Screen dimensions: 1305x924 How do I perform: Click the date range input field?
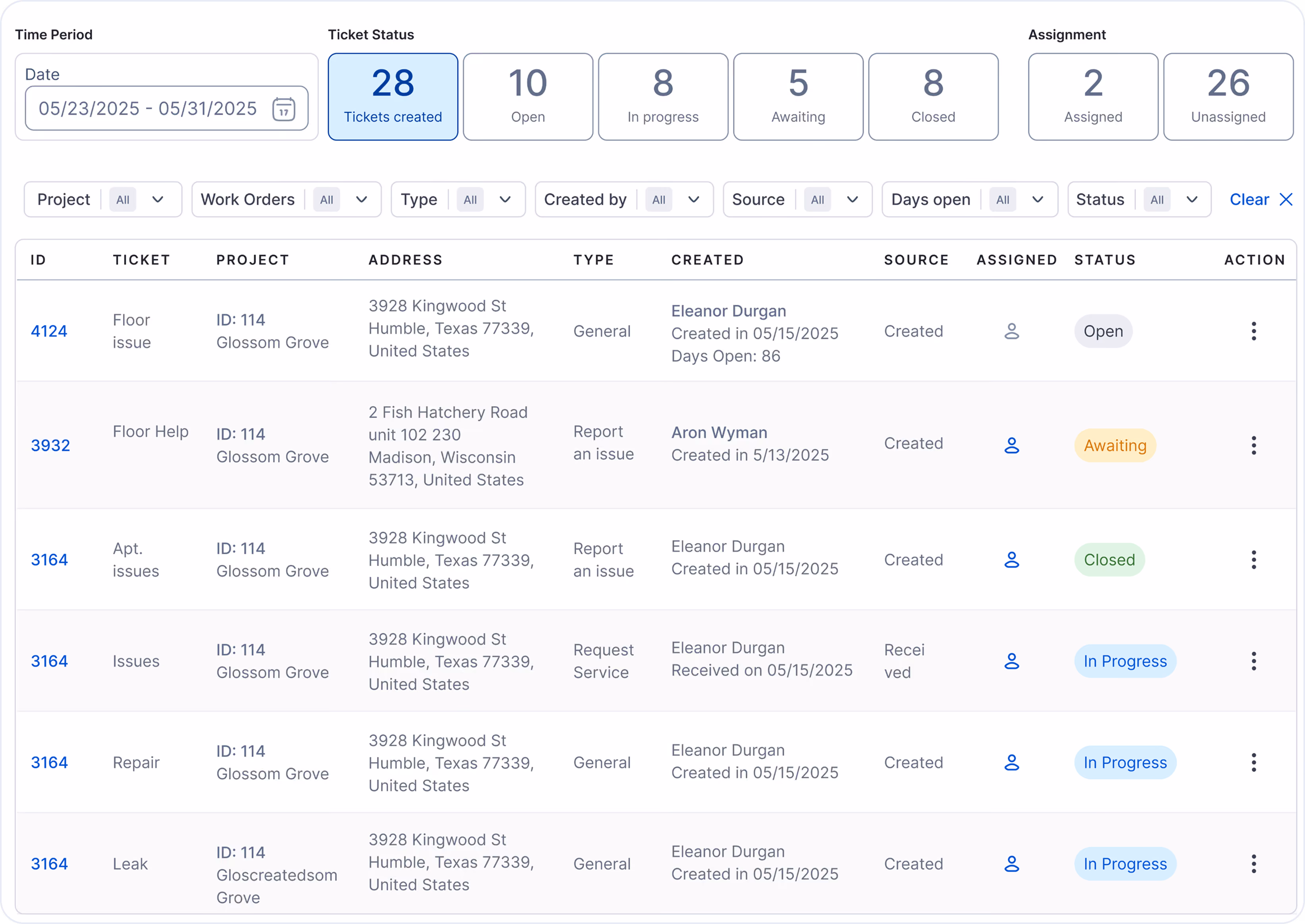pos(167,109)
